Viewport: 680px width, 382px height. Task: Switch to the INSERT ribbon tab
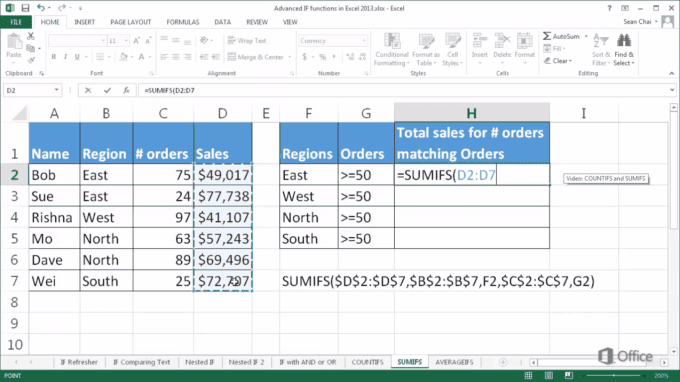click(x=85, y=22)
